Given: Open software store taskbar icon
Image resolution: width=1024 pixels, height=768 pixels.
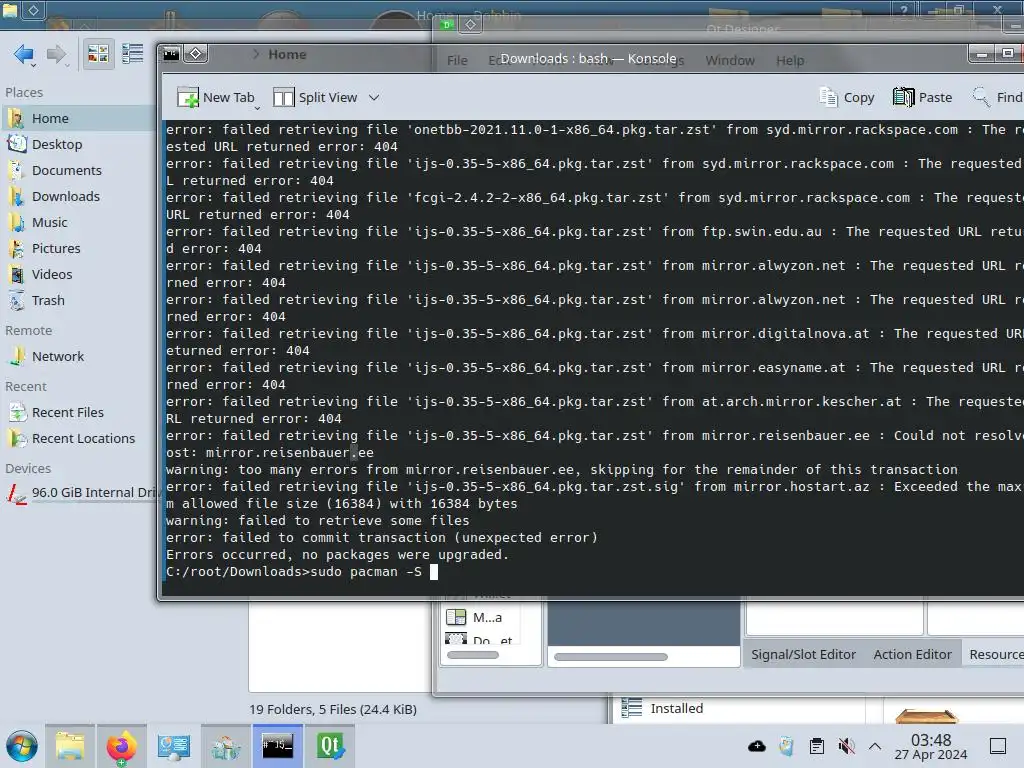Looking at the screenshot, I should (226, 746).
